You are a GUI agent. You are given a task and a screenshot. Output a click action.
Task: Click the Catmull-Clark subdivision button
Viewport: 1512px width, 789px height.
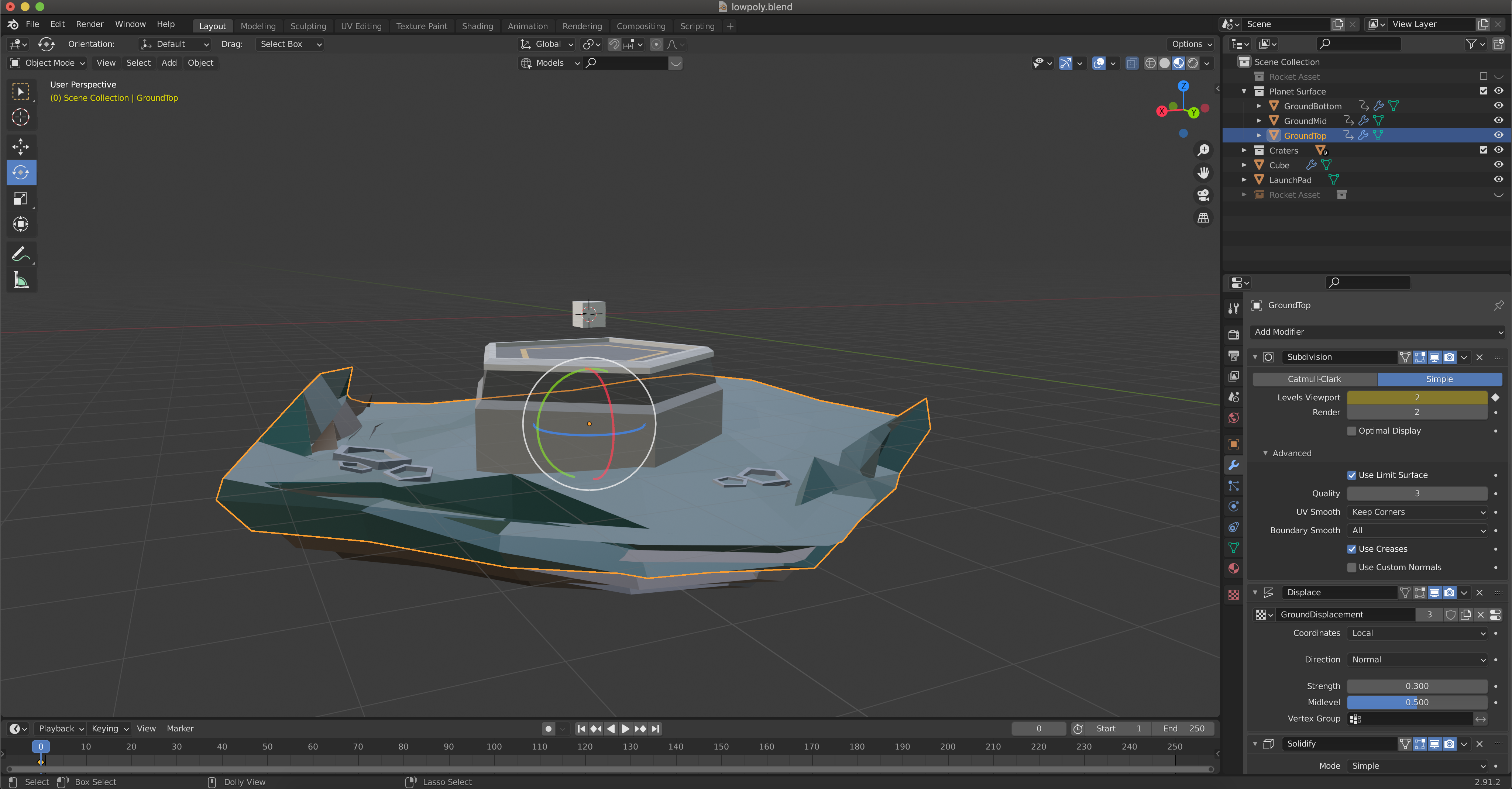point(1314,379)
